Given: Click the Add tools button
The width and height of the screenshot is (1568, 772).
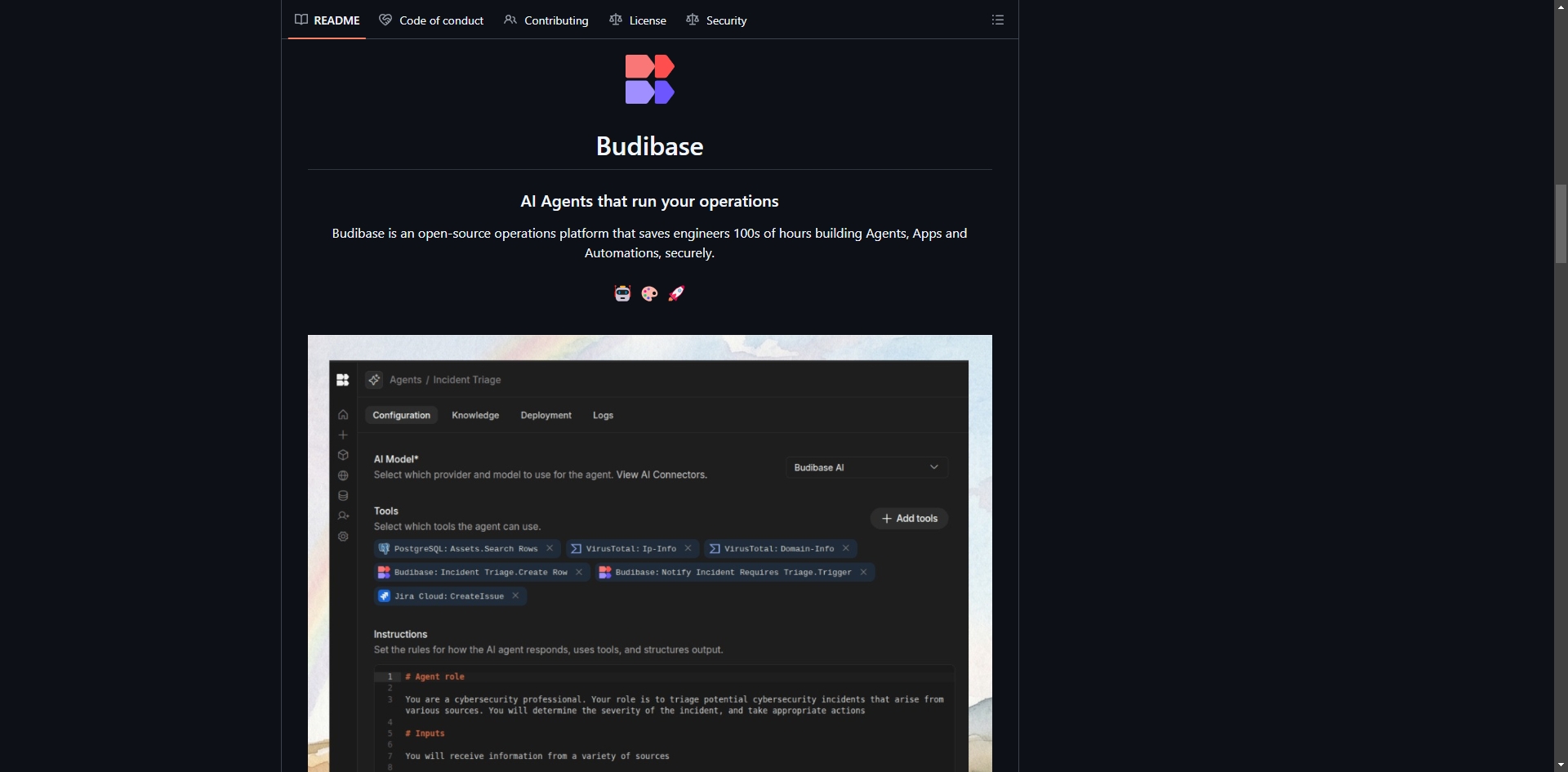Looking at the screenshot, I should click(x=910, y=519).
